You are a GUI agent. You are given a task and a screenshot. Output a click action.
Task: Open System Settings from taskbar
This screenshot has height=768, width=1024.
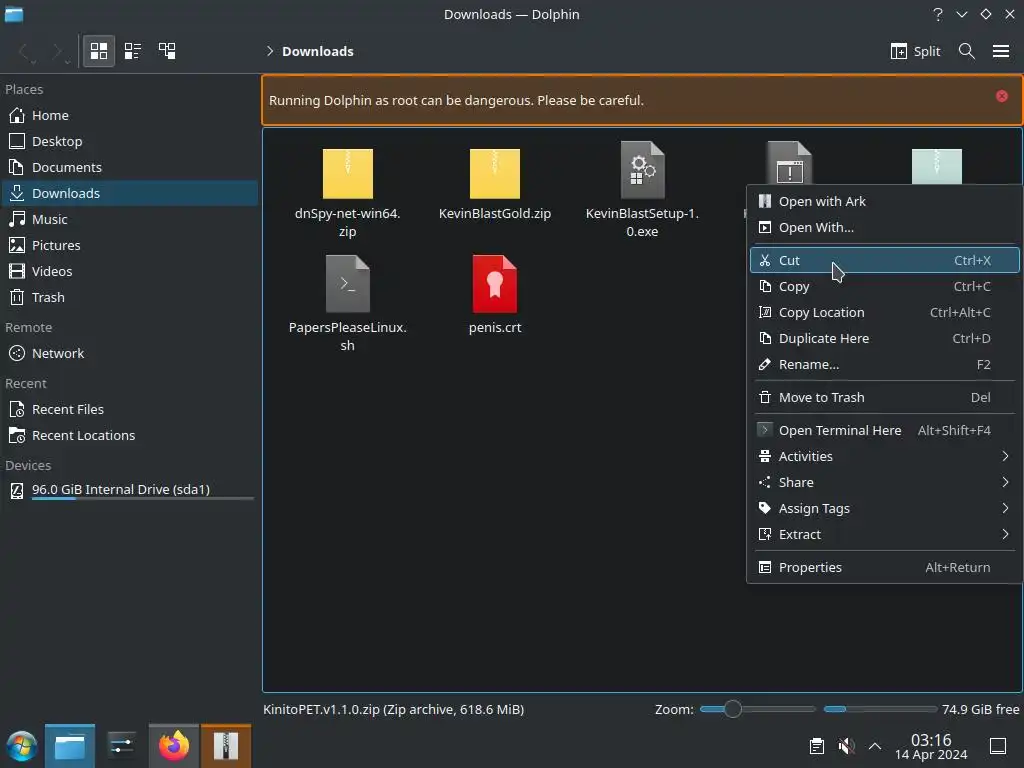point(121,746)
